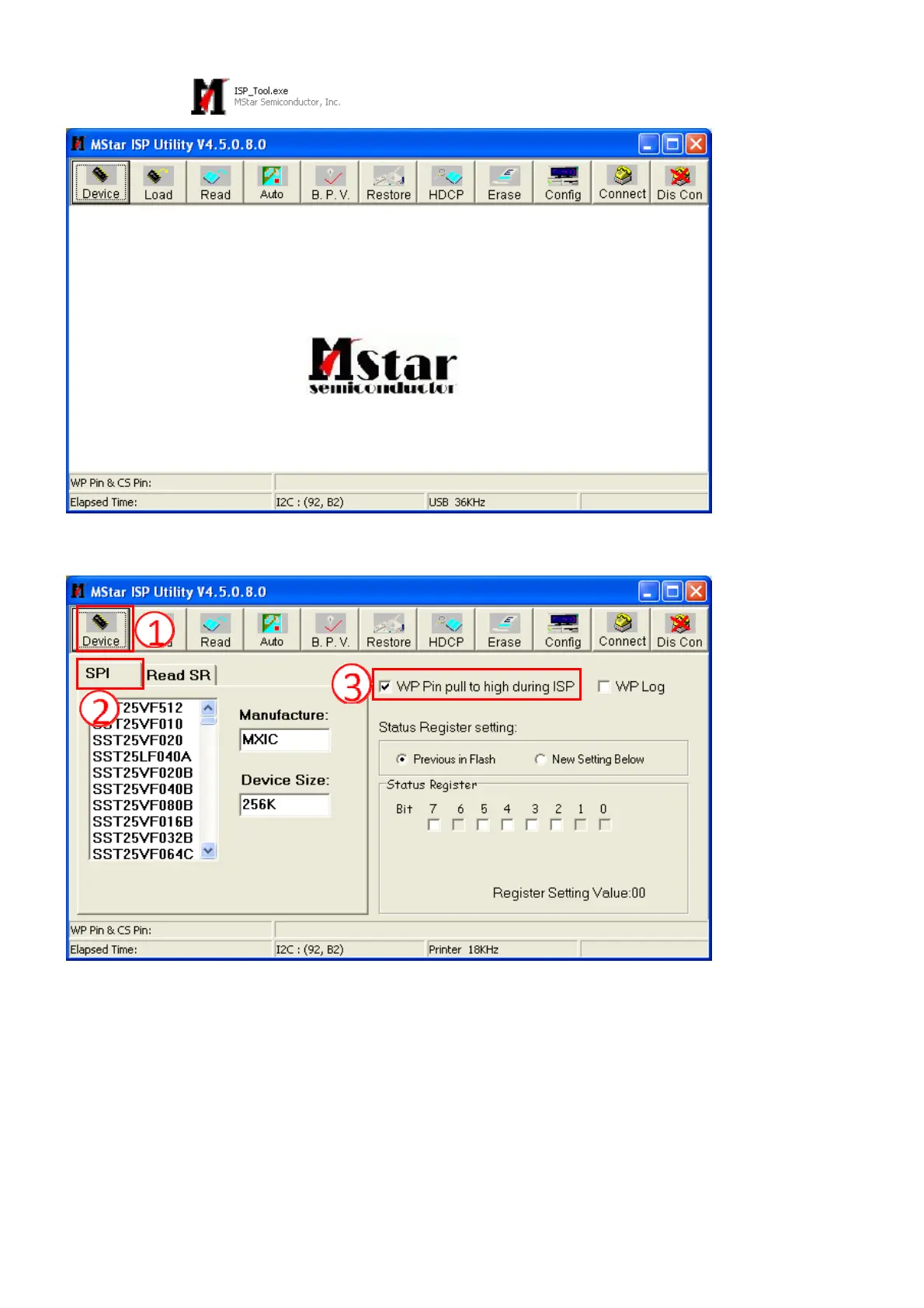Image resolution: width=924 pixels, height=1308 pixels.
Task: Click Auto icon in the MStar logo window
Action: [272, 182]
